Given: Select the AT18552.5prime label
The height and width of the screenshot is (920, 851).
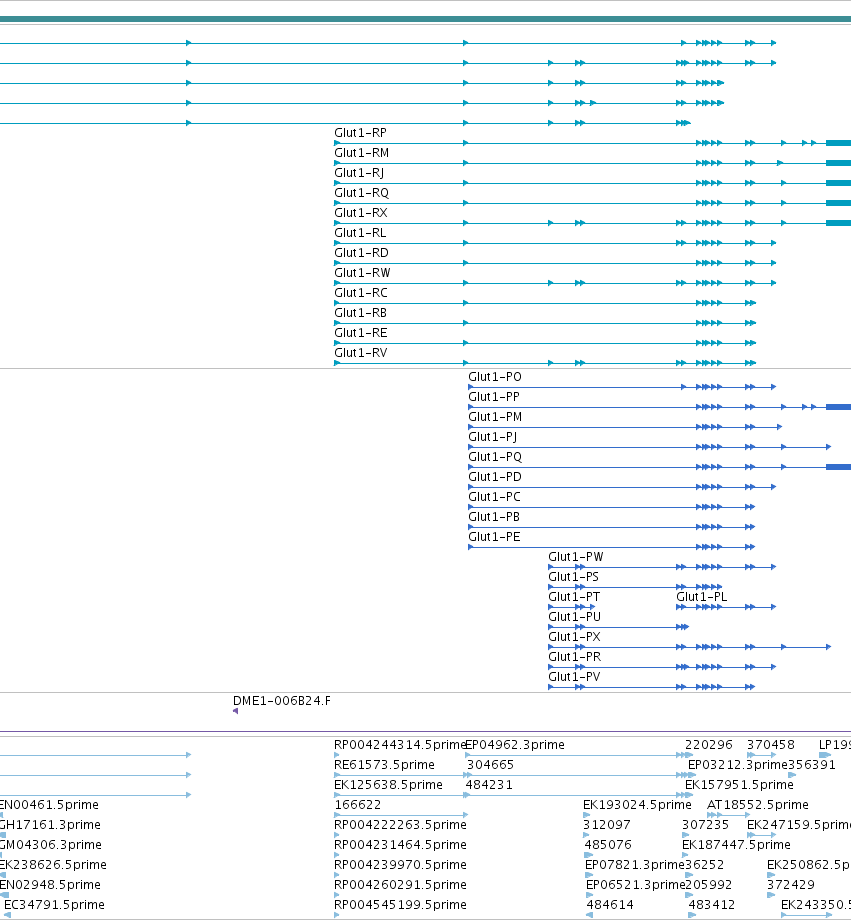Looking at the screenshot, I should tap(758, 804).
